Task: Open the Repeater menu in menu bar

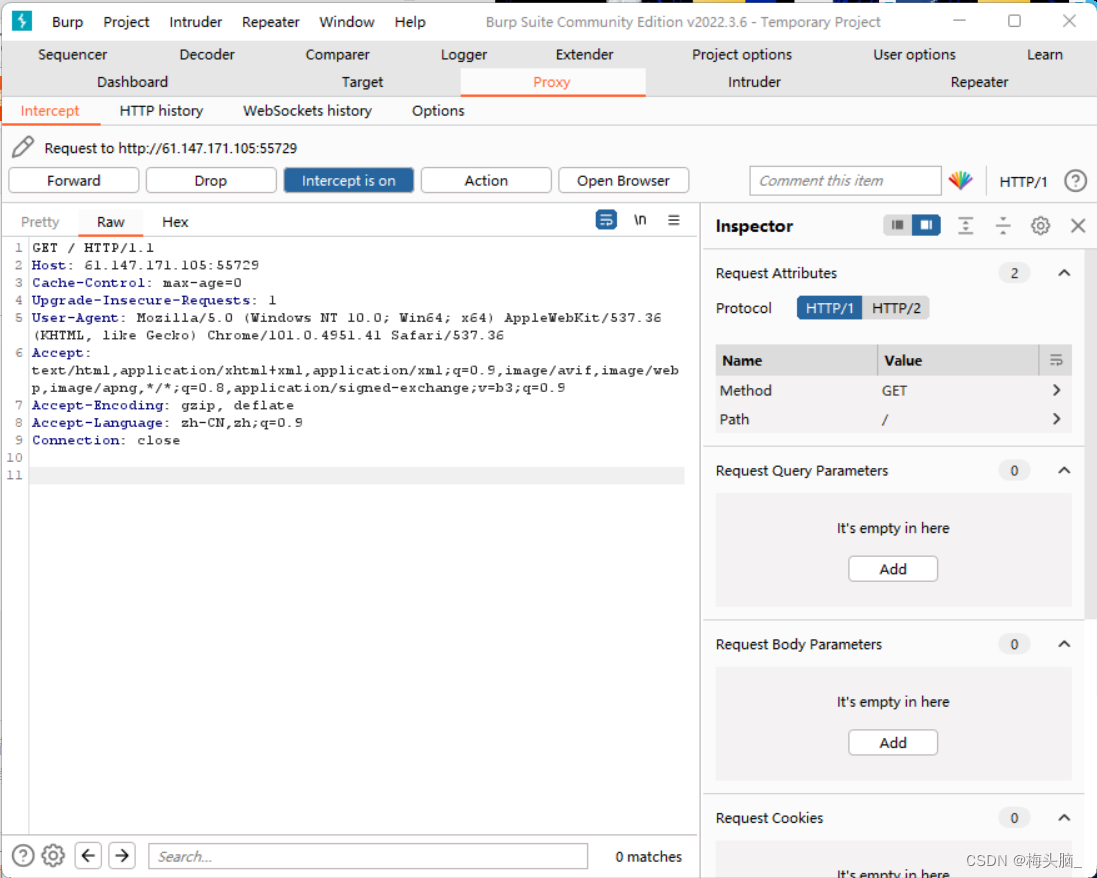Action: (x=271, y=22)
